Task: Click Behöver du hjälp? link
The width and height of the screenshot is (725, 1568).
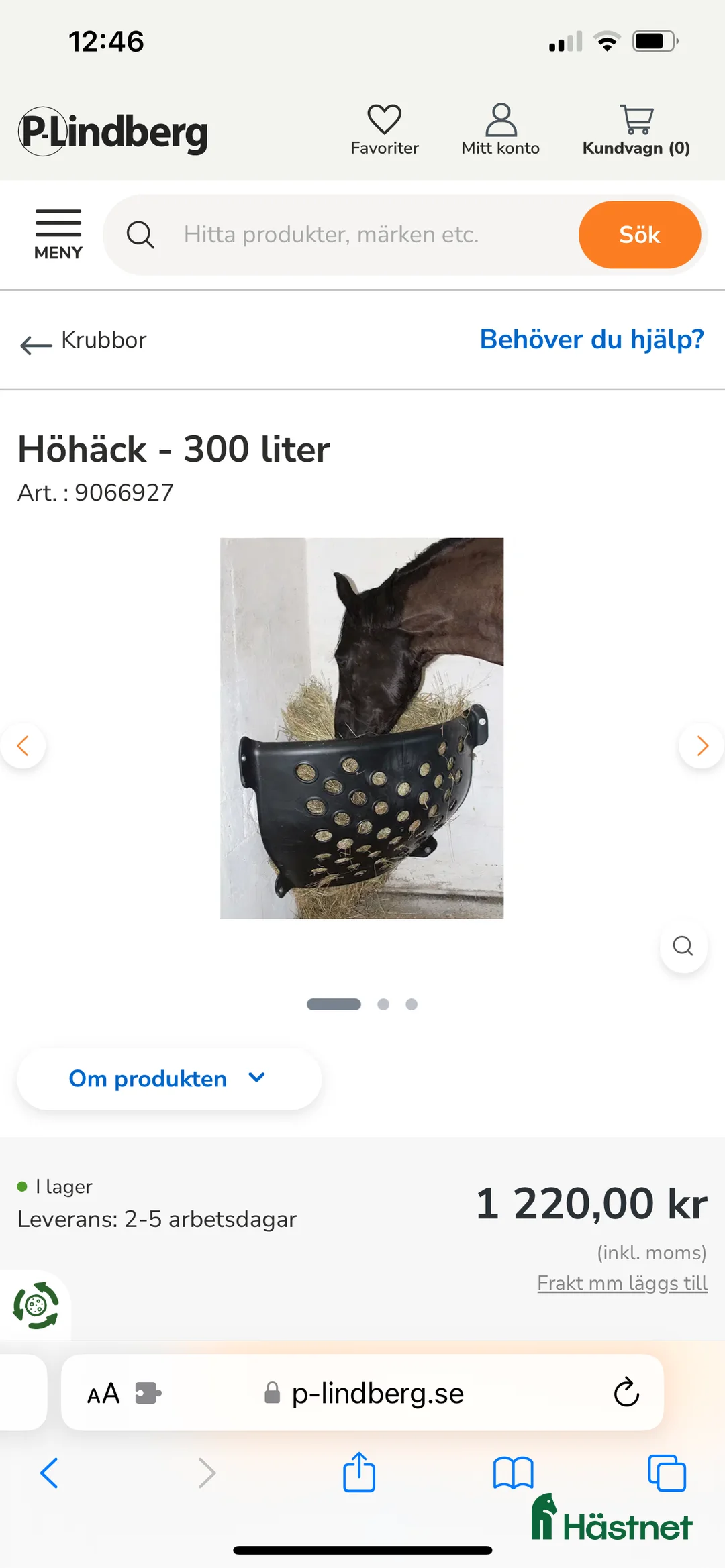Action: [592, 339]
